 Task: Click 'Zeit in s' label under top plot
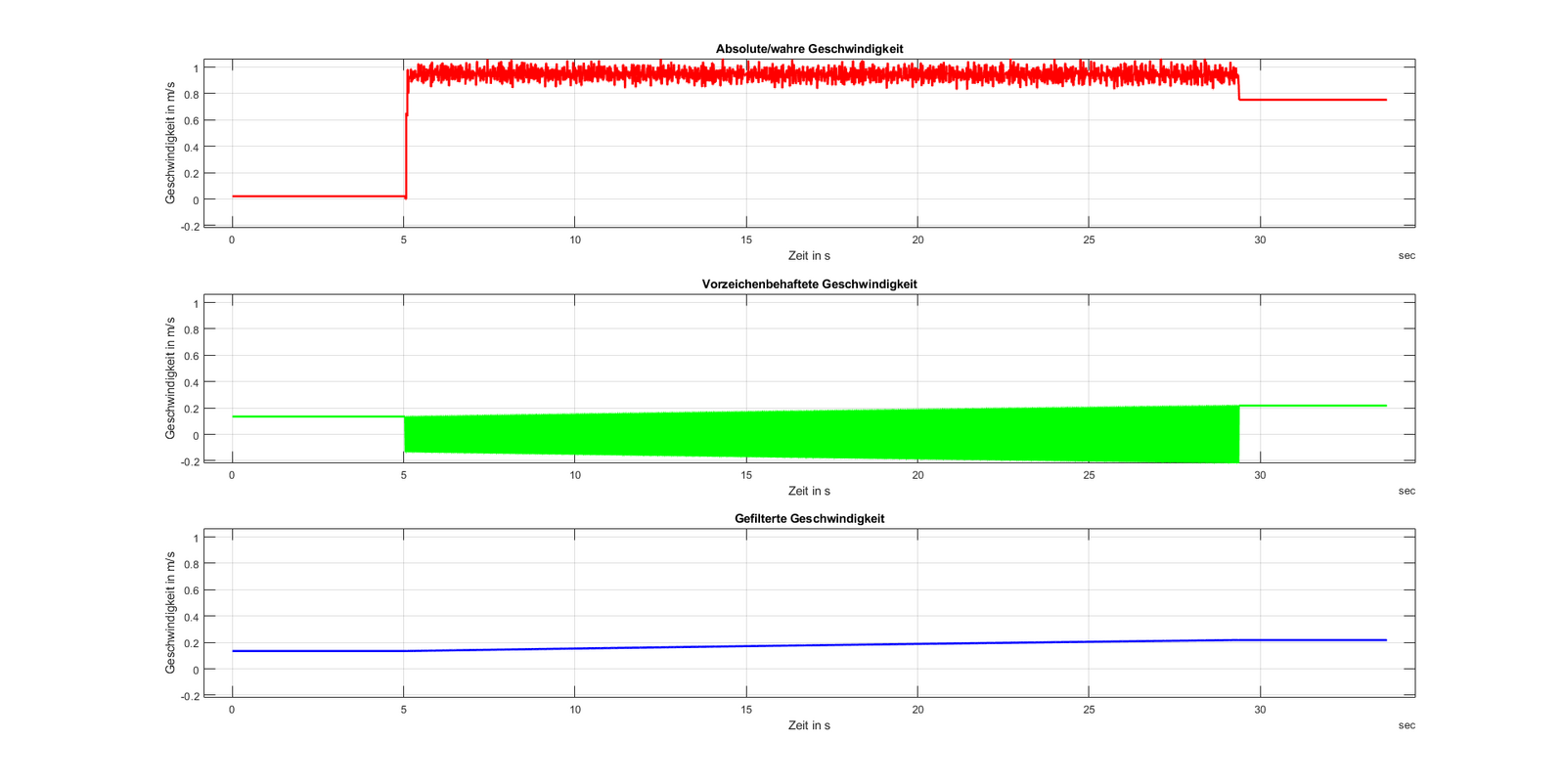coord(809,256)
